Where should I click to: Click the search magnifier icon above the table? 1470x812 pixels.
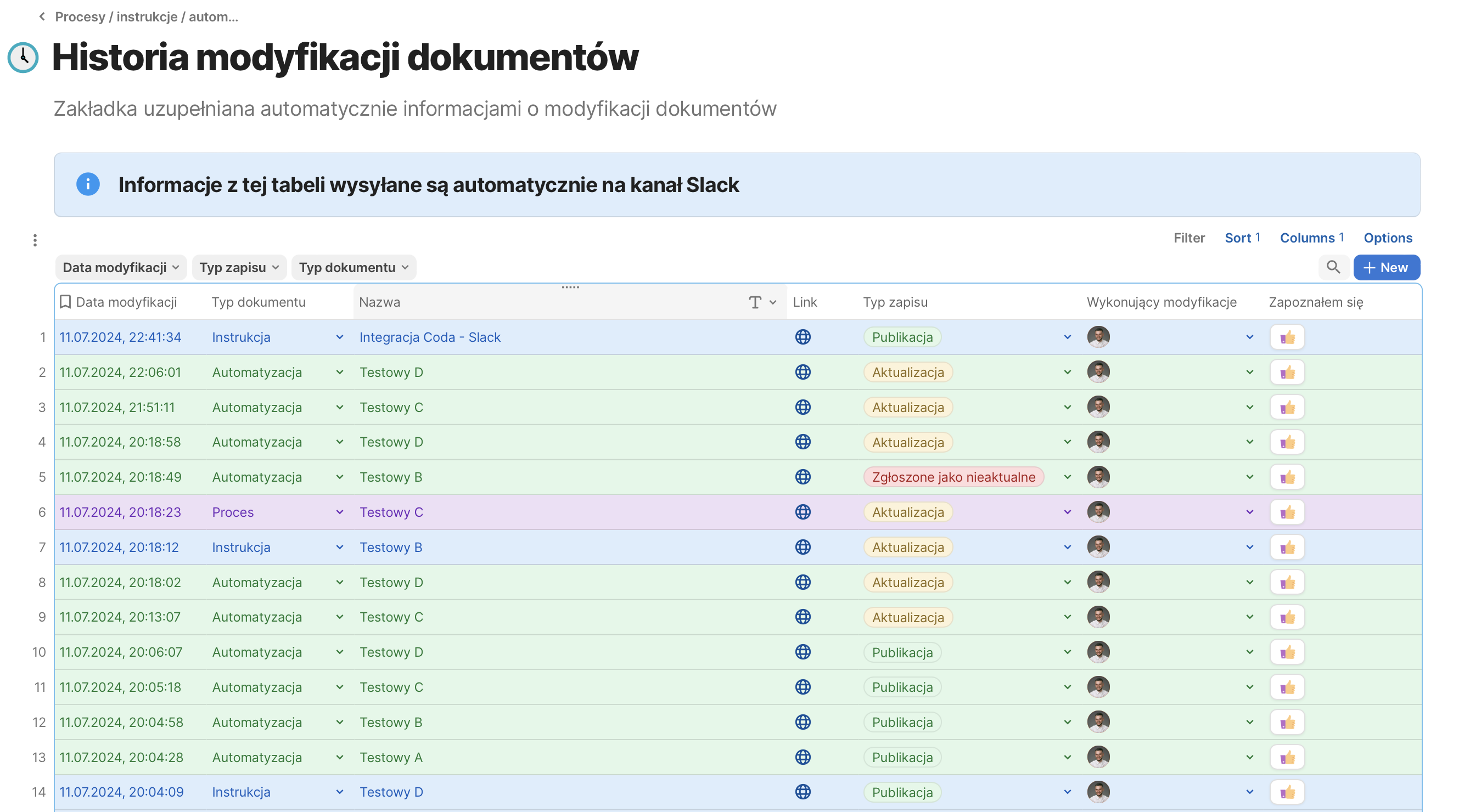(1333, 267)
